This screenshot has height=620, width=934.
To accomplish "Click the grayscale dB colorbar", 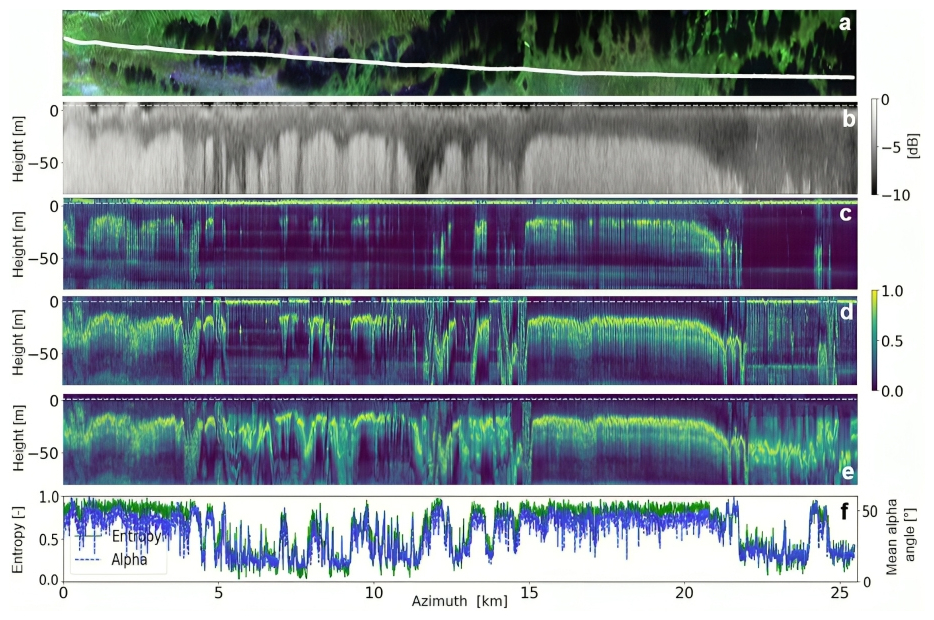I will click(x=876, y=147).
